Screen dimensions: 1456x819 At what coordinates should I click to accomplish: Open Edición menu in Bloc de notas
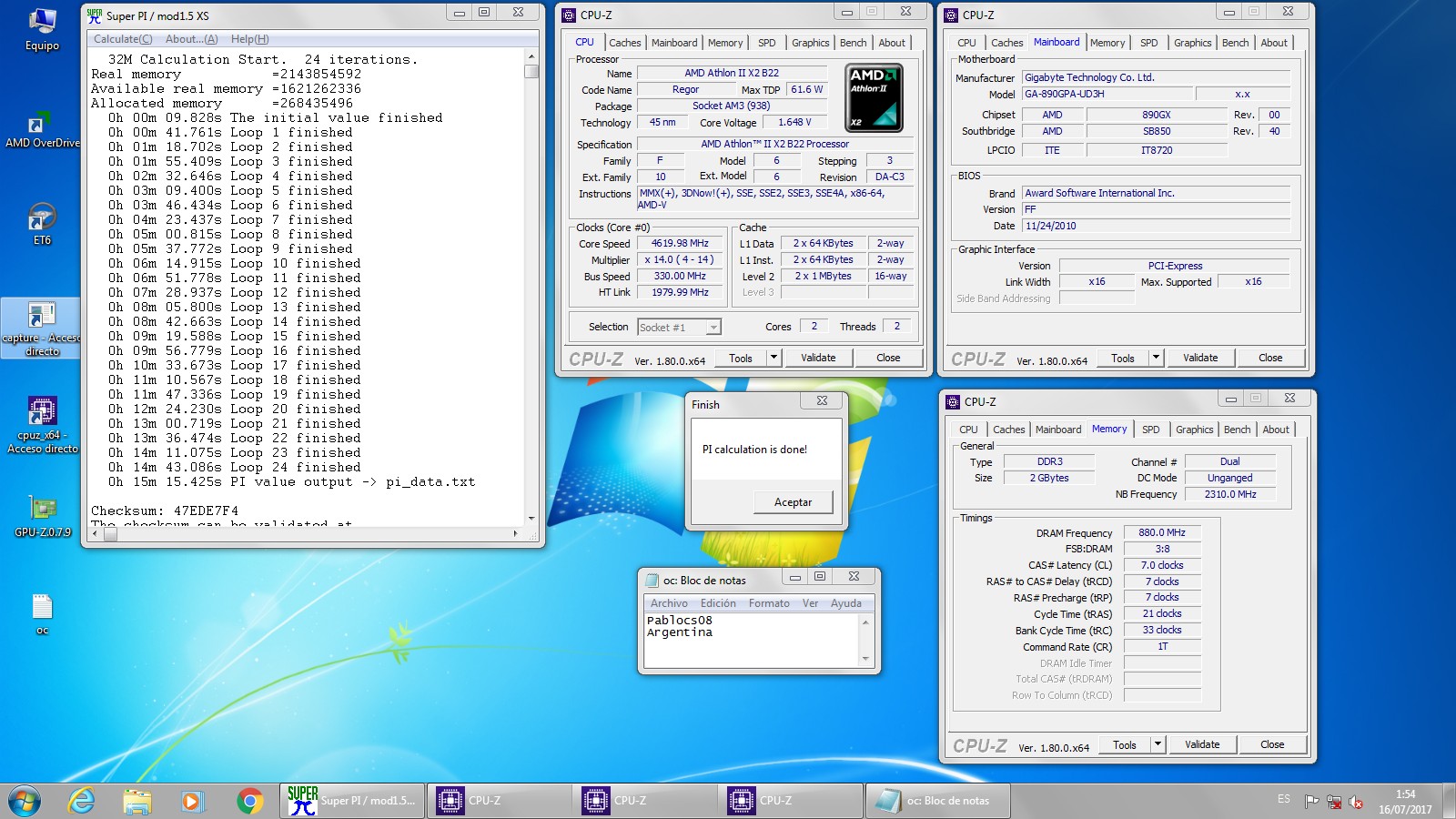pyautogui.click(x=718, y=603)
